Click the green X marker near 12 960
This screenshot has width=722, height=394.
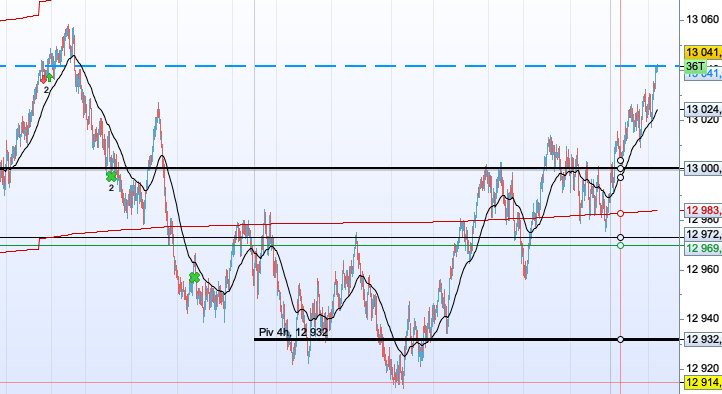[x=194, y=278]
